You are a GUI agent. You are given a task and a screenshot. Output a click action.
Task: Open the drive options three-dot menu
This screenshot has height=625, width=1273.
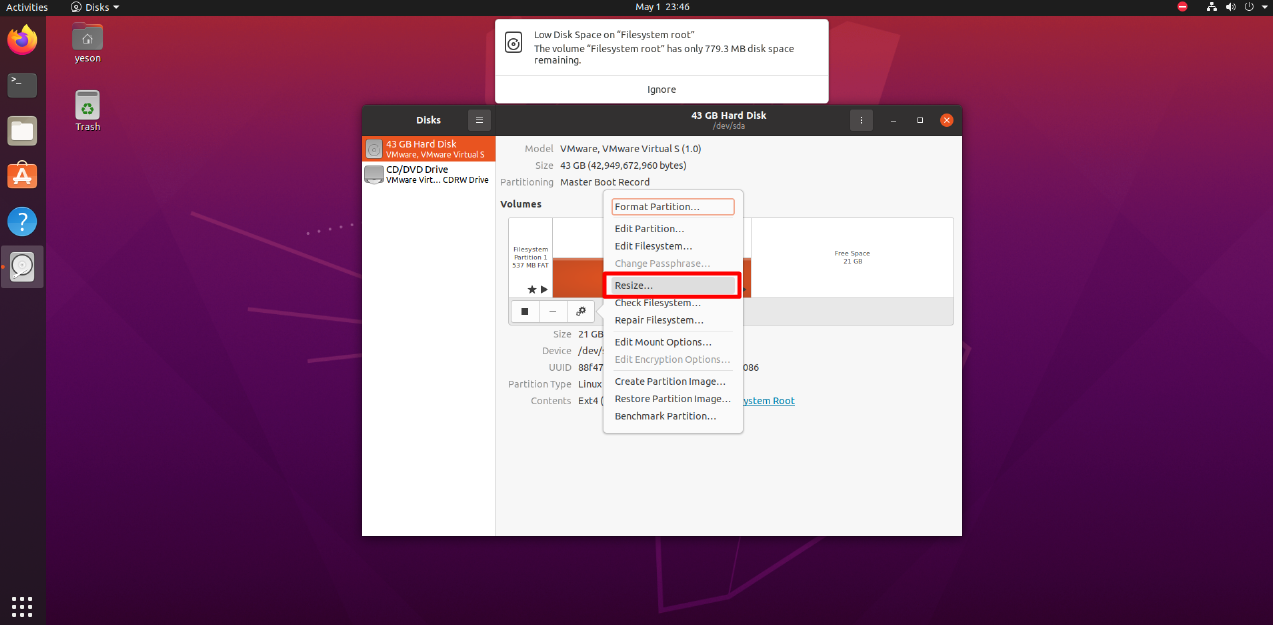[861, 120]
